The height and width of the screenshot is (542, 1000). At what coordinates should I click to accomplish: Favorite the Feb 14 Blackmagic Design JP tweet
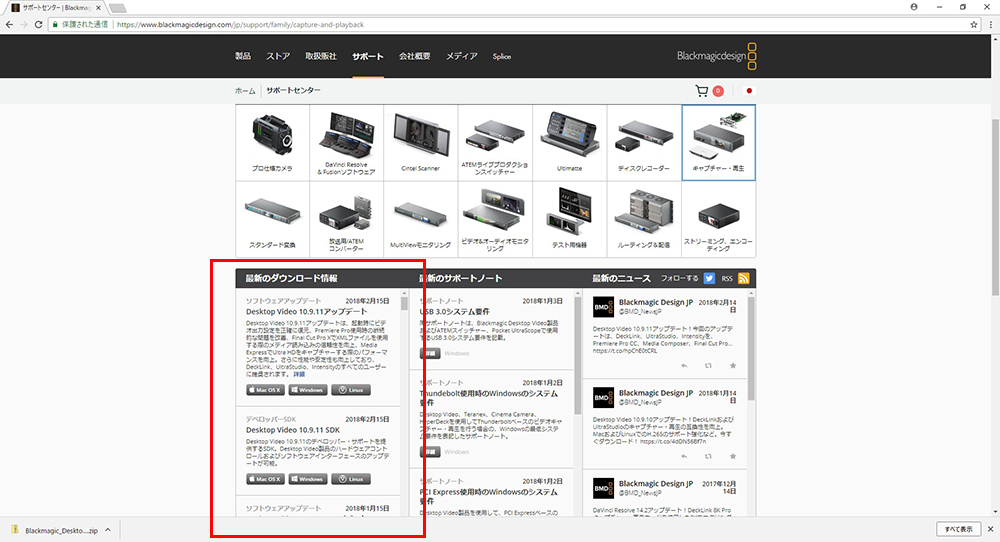[733, 366]
